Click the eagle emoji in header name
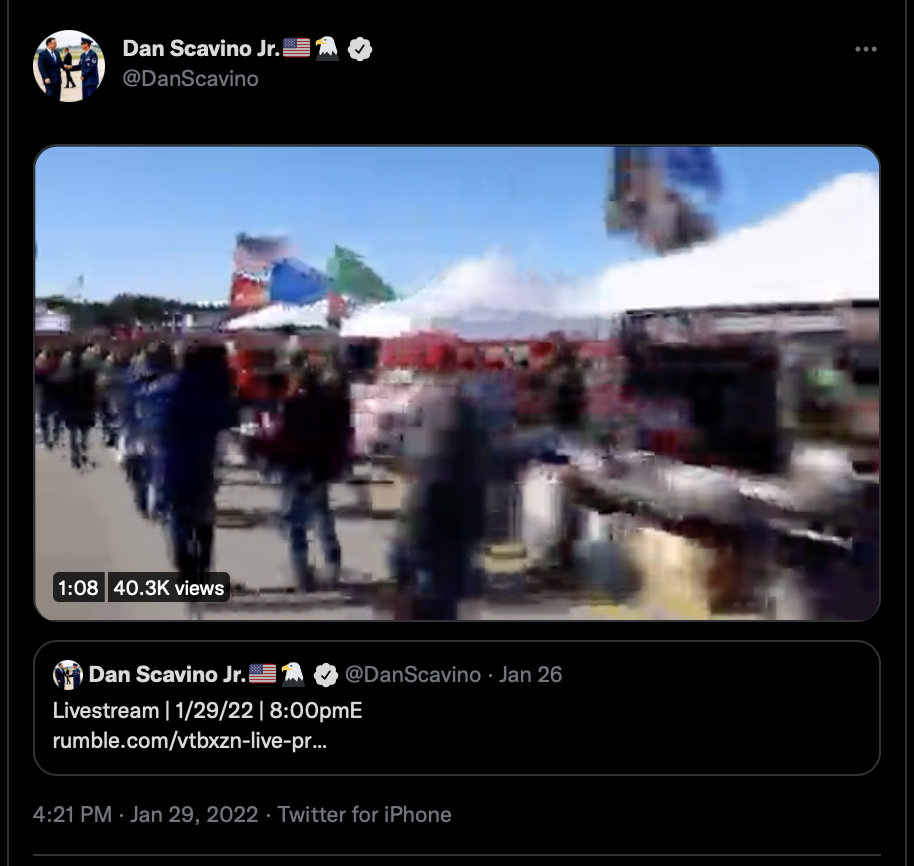The height and width of the screenshot is (866, 914). tap(327, 48)
